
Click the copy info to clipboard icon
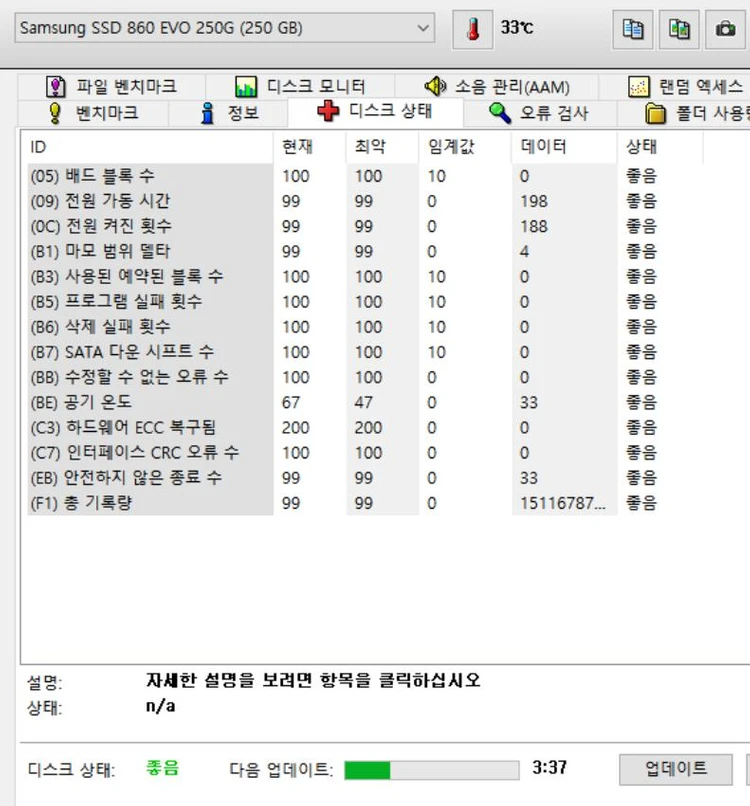(633, 29)
